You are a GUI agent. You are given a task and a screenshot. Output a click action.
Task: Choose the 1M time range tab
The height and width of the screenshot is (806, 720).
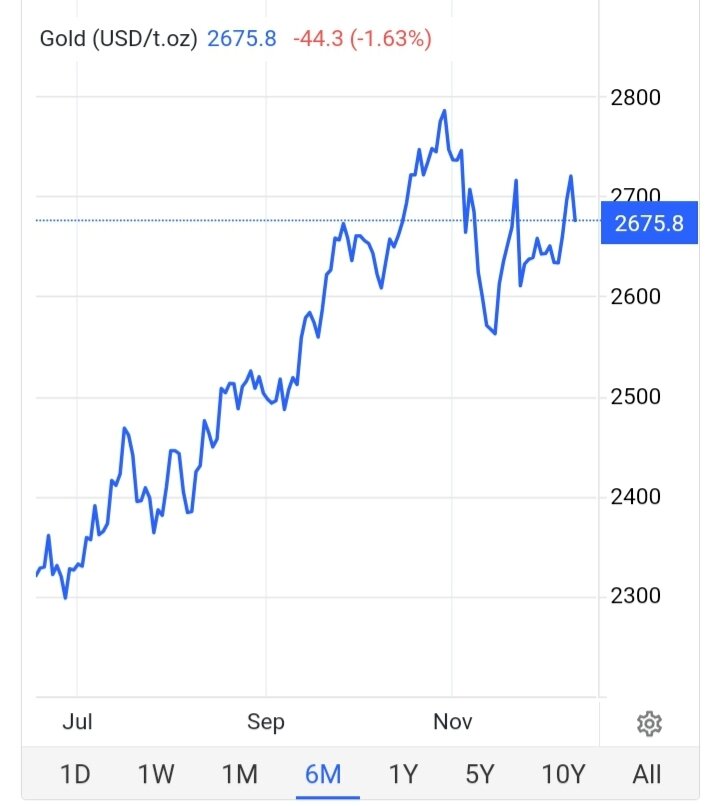(x=239, y=774)
